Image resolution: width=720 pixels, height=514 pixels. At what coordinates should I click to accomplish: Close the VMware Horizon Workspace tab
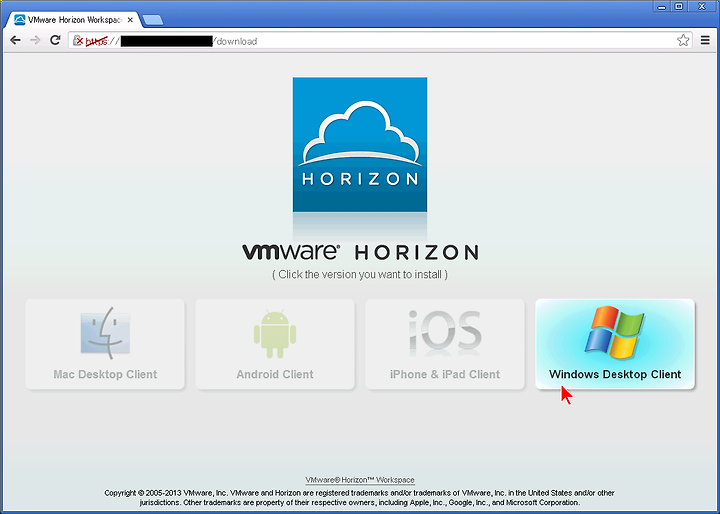[x=130, y=20]
